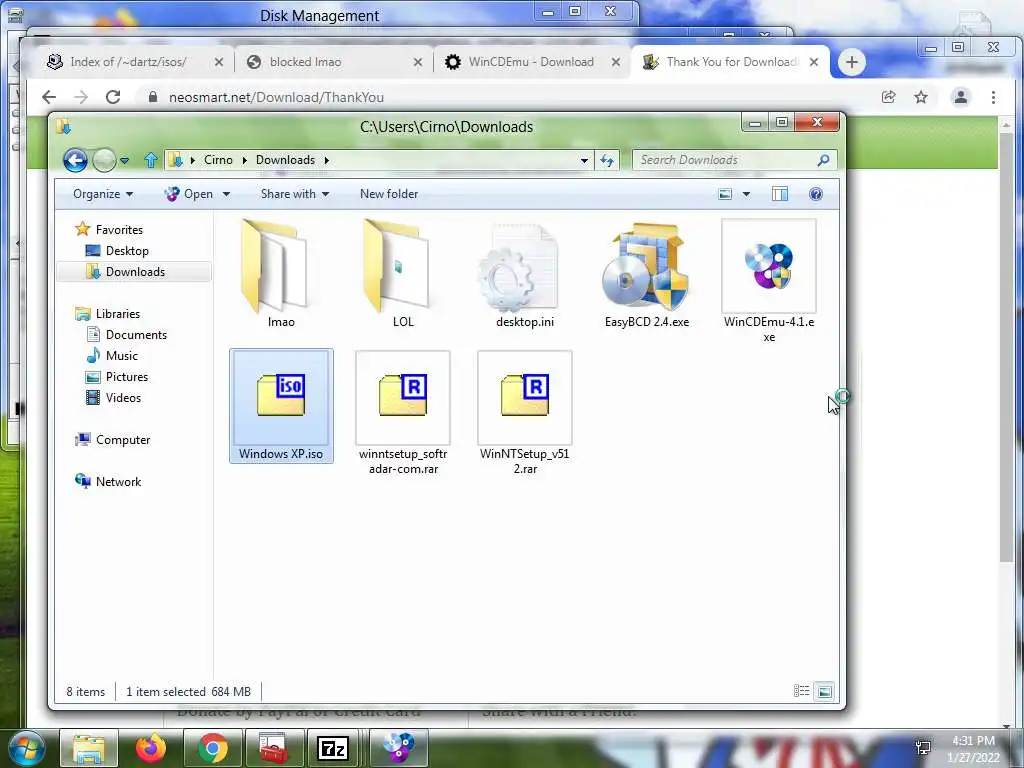Expand breadcrumb arrow after Downloads
This screenshot has height=768, width=1024.
327,160
